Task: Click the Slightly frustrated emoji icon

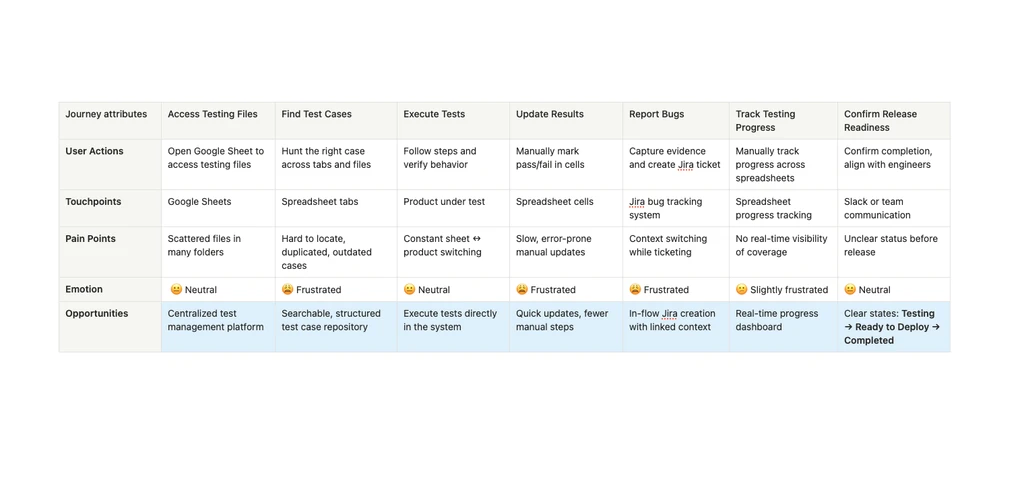Action: (742, 289)
